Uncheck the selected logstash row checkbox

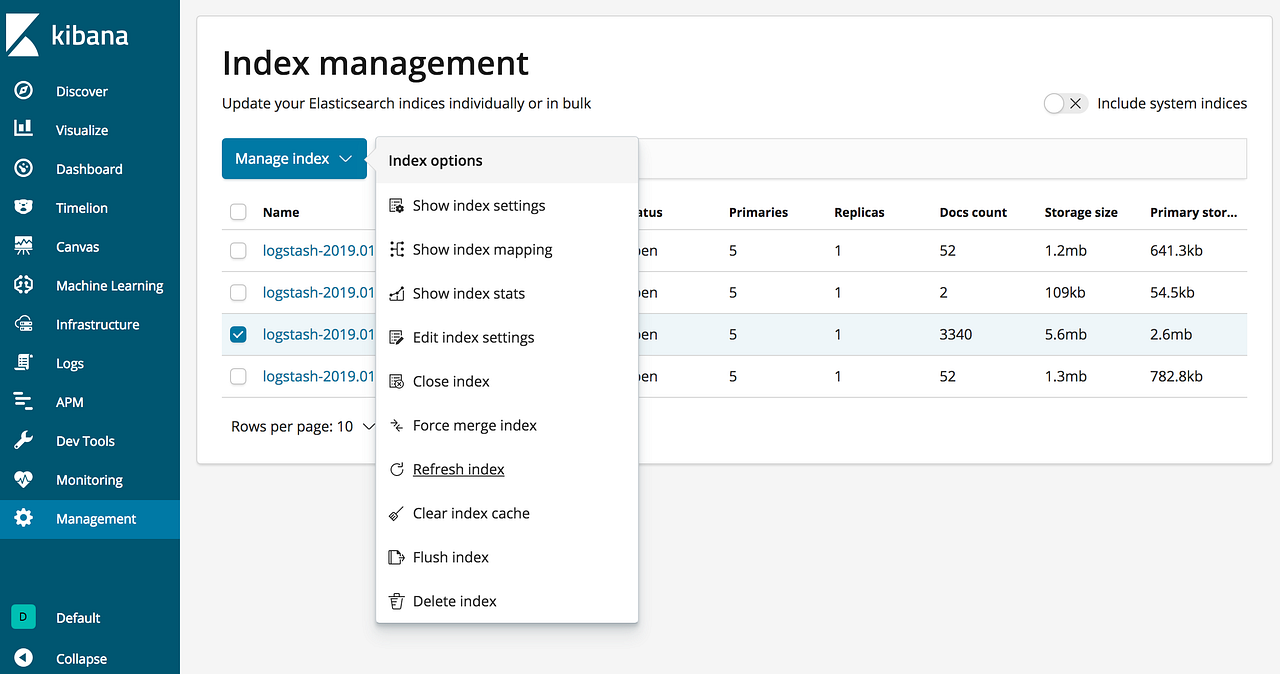[238, 334]
